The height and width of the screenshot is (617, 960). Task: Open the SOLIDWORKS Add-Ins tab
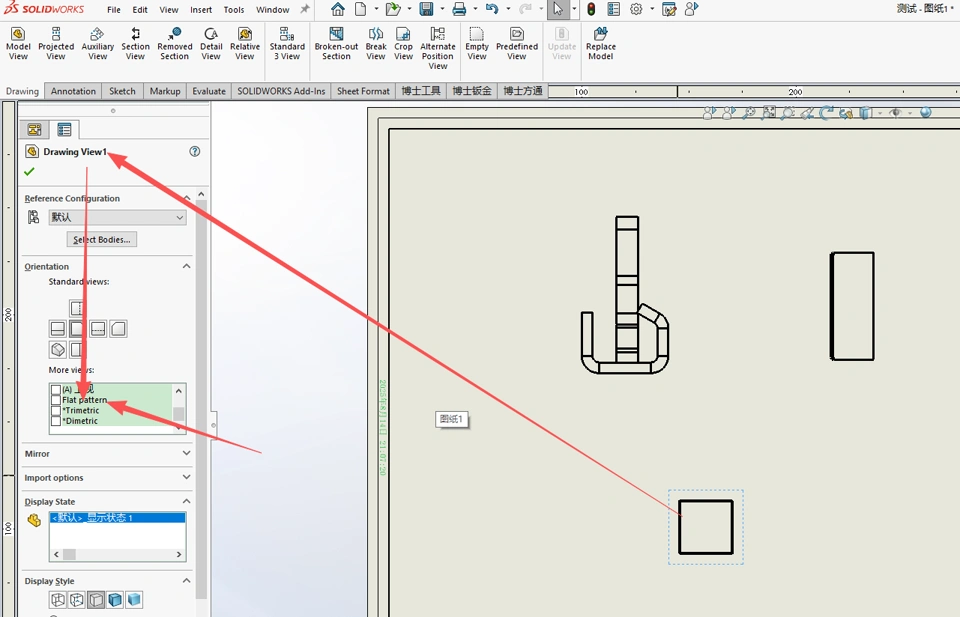(x=281, y=91)
